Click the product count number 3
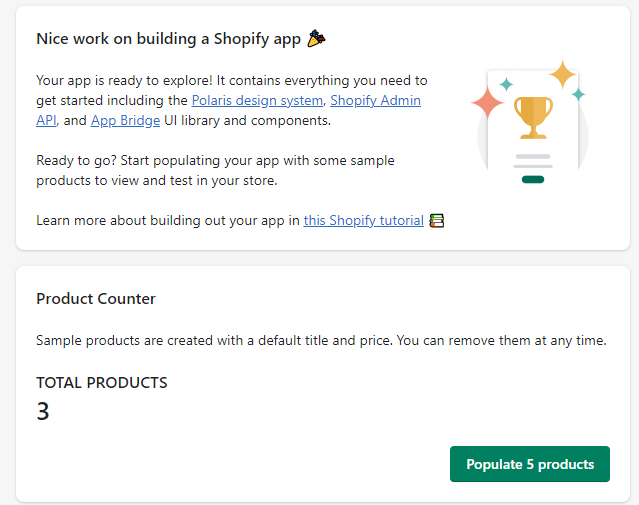This screenshot has width=639, height=505. coord(43,411)
